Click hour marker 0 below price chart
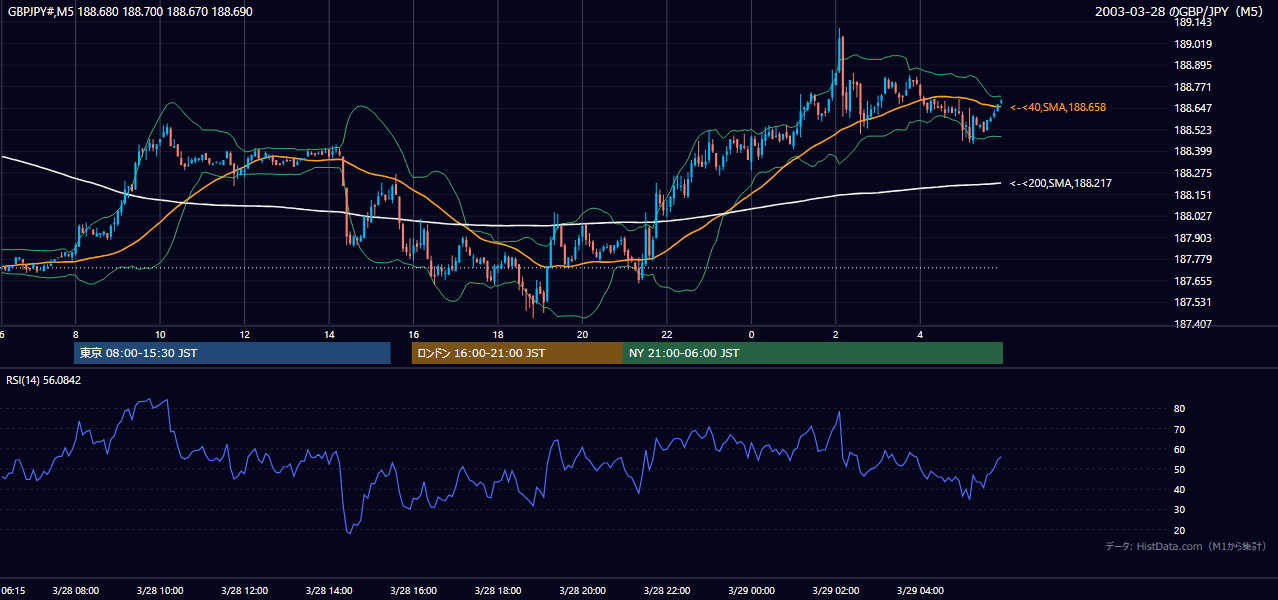 (x=752, y=334)
